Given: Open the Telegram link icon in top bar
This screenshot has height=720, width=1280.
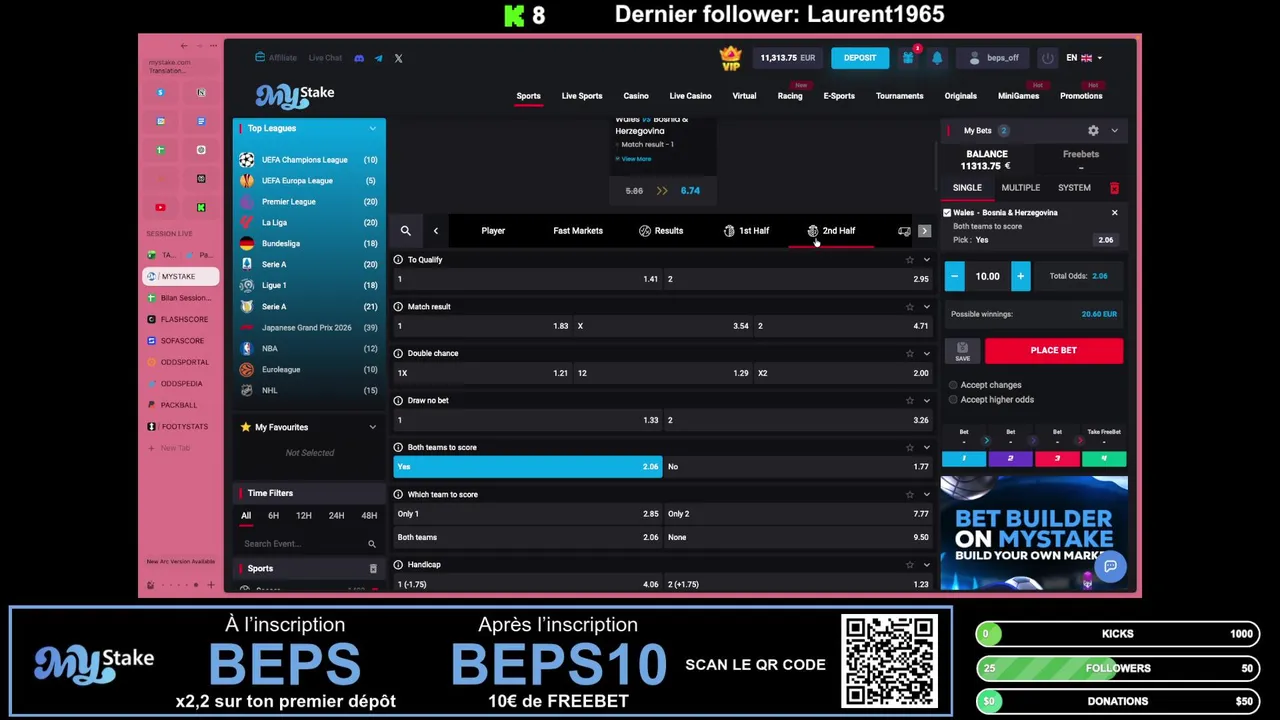Looking at the screenshot, I should click(x=378, y=58).
